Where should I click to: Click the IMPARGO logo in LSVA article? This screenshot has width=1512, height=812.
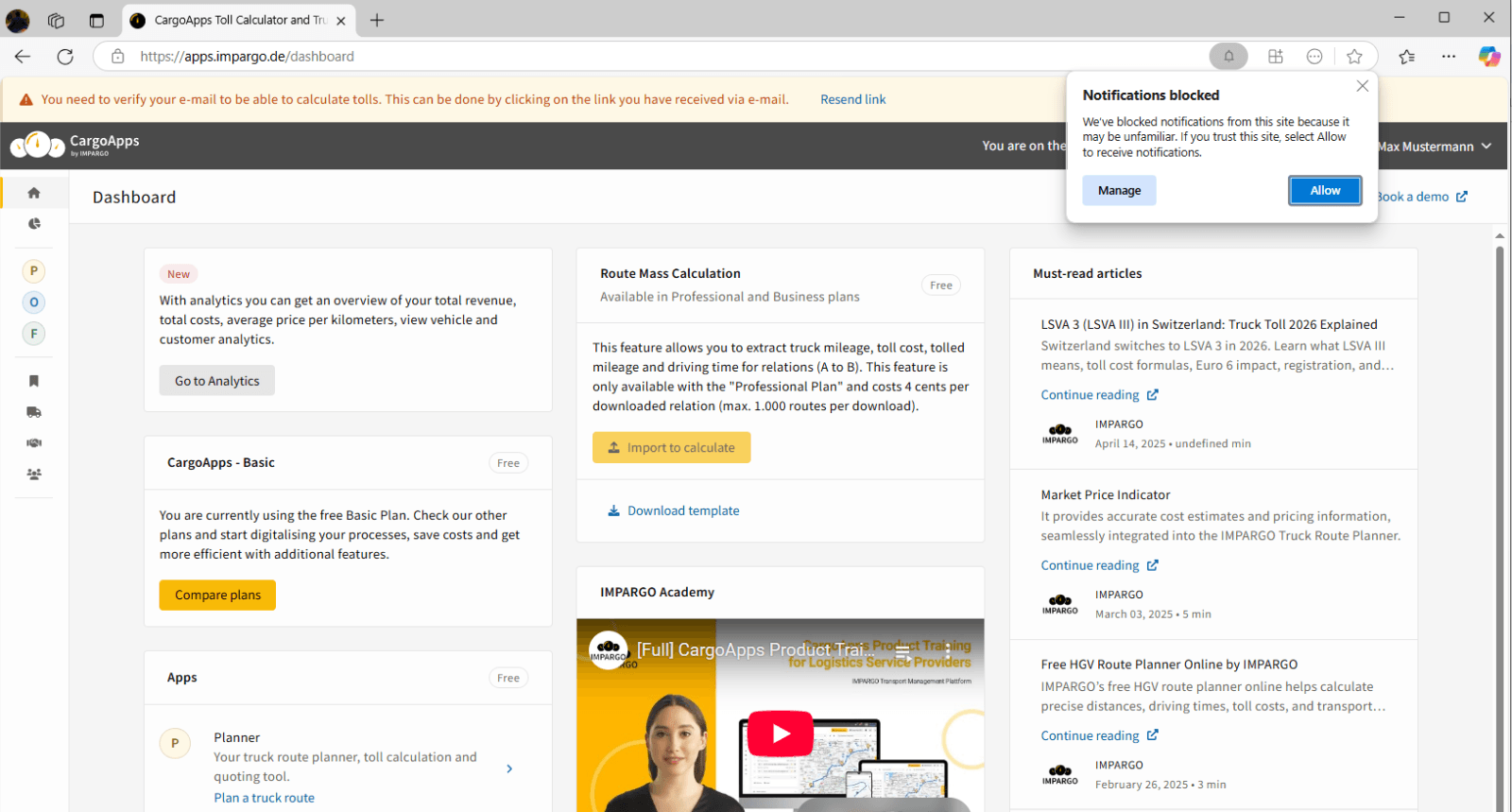point(1060,434)
